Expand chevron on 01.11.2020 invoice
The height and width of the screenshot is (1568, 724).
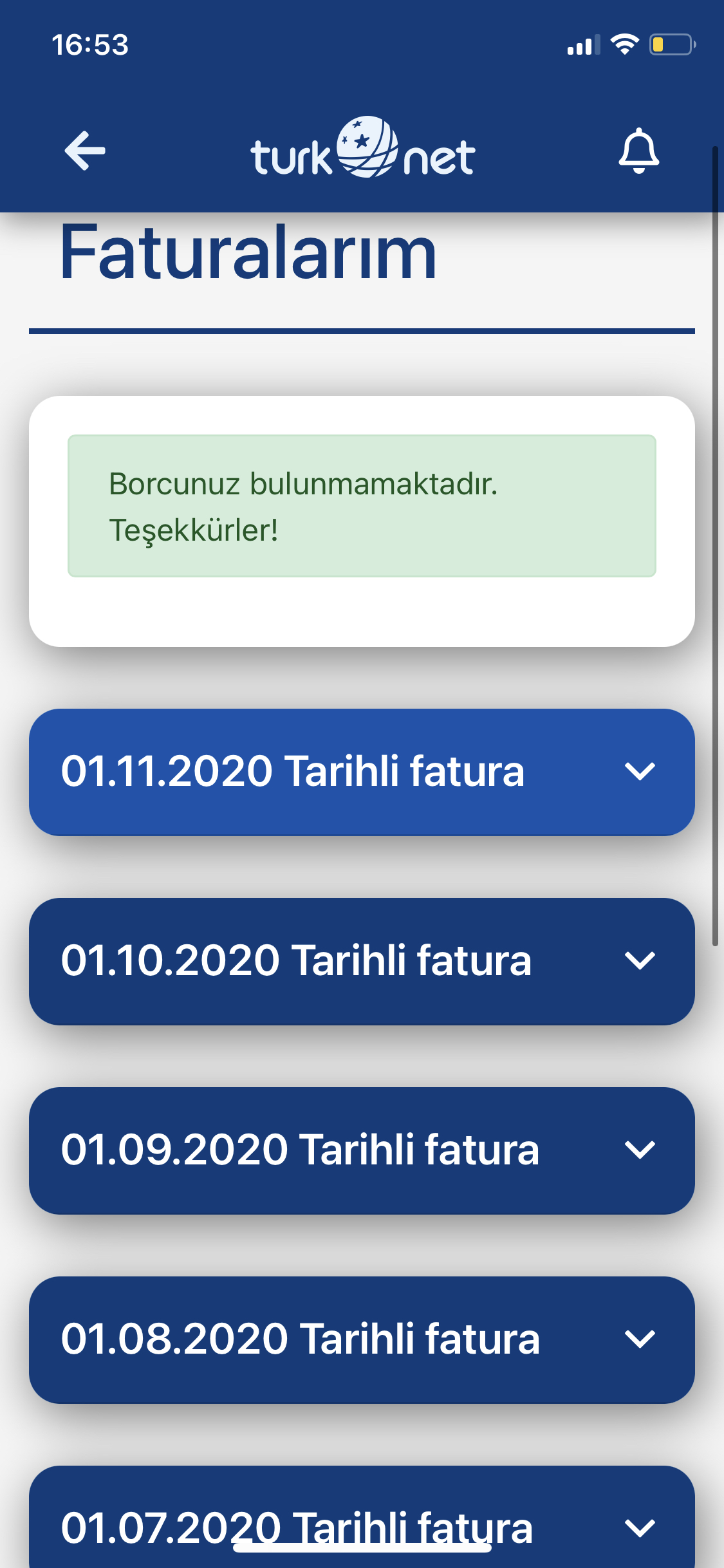pyautogui.click(x=640, y=772)
